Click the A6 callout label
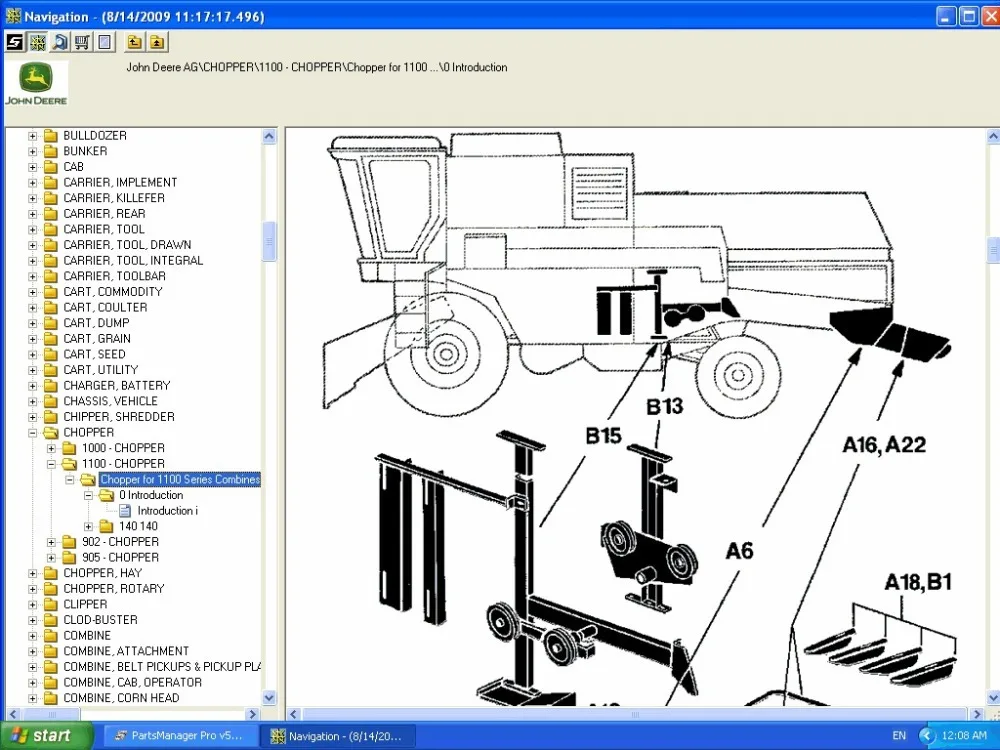1000x750 pixels. 739,550
